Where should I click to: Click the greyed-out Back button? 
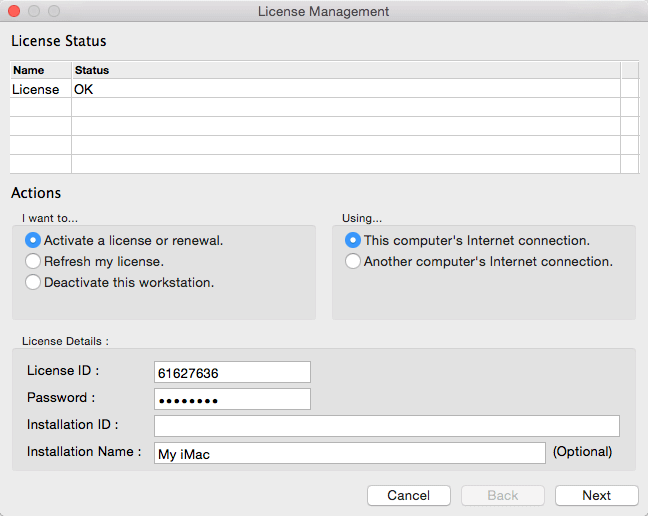pyautogui.click(x=502, y=495)
